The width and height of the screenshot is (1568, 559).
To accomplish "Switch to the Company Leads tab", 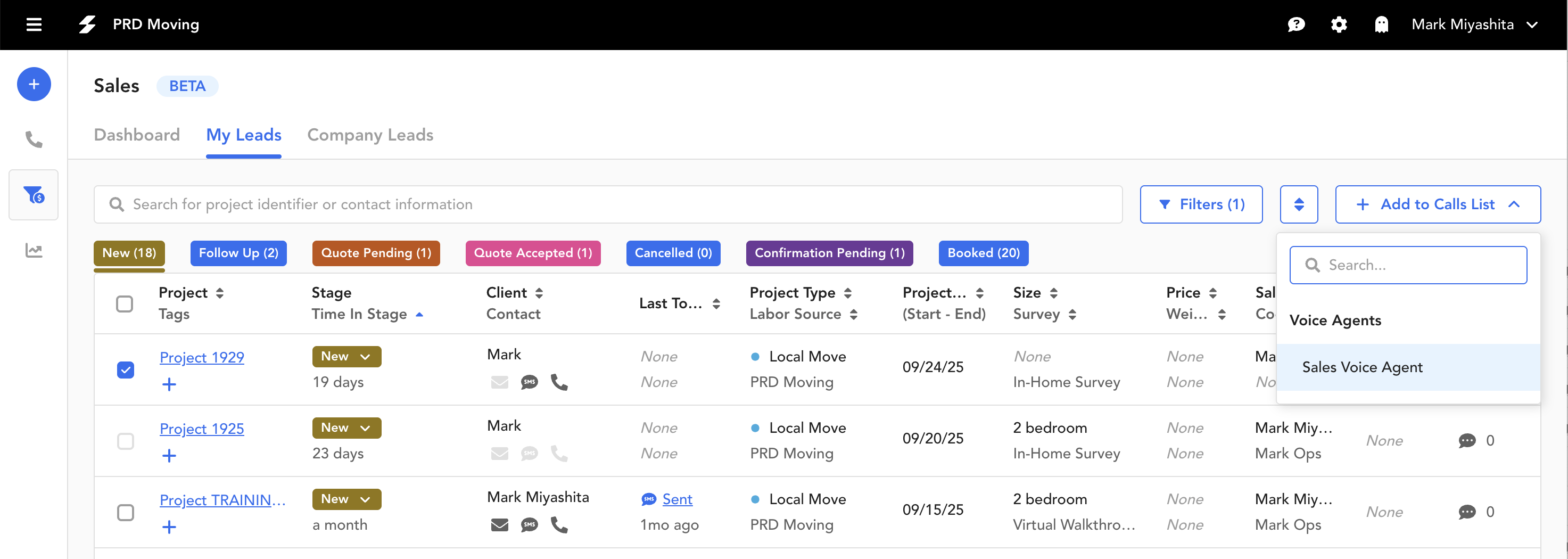I will pos(370,135).
